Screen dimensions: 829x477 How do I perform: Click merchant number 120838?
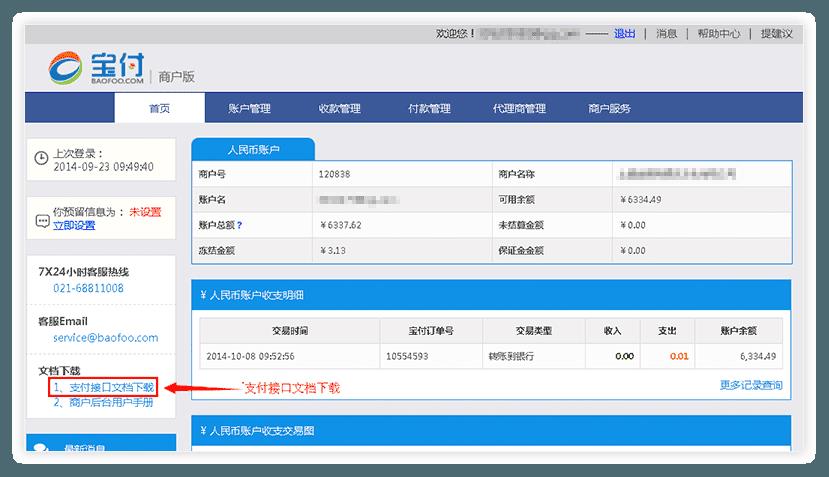pyautogui.click(x=334, y=174)
